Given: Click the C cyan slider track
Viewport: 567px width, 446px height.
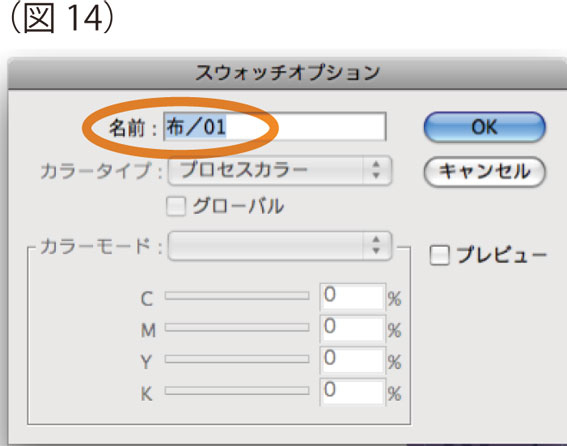Looking at the screenshot, I should 237,296.
